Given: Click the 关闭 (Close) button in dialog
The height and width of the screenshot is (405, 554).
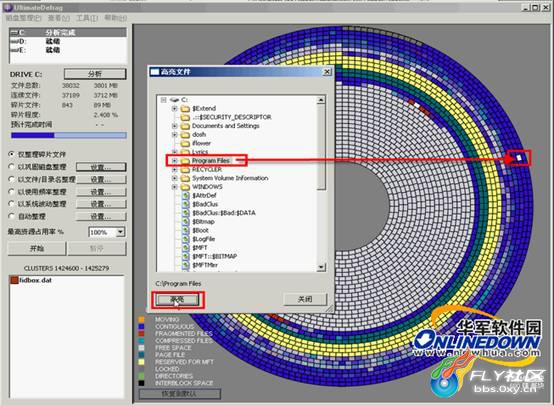Looking at the screenshot, I should tap(305, 299).
